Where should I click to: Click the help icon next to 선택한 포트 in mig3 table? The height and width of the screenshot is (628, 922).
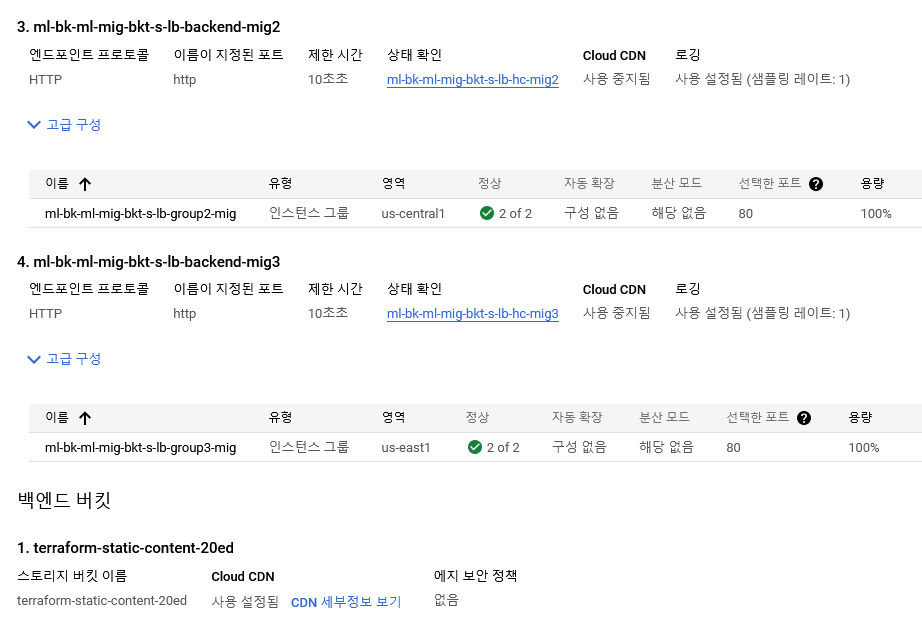click(x=804, y=418)
